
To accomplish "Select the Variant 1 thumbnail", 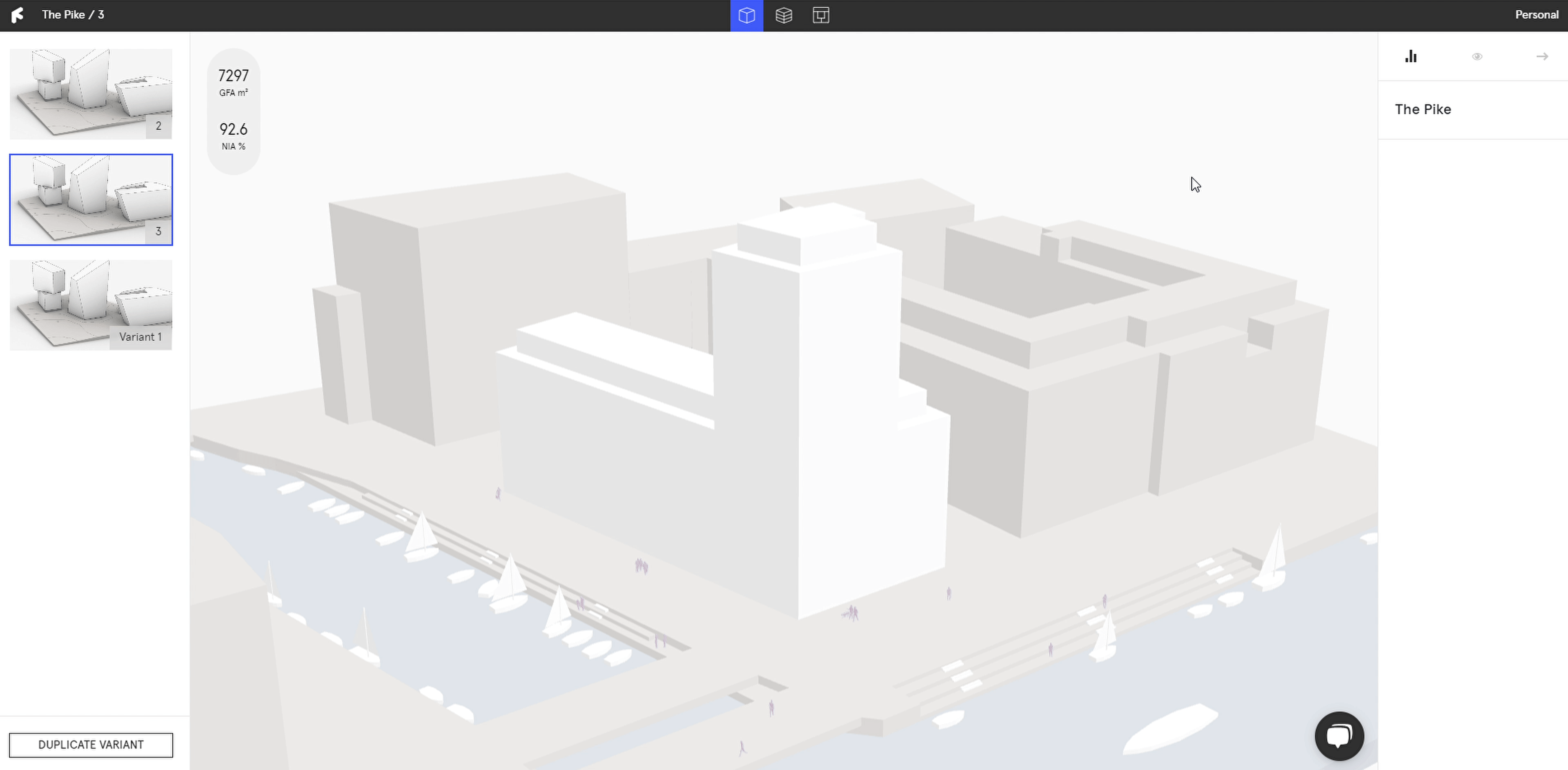I will click(x=91, y=304).
